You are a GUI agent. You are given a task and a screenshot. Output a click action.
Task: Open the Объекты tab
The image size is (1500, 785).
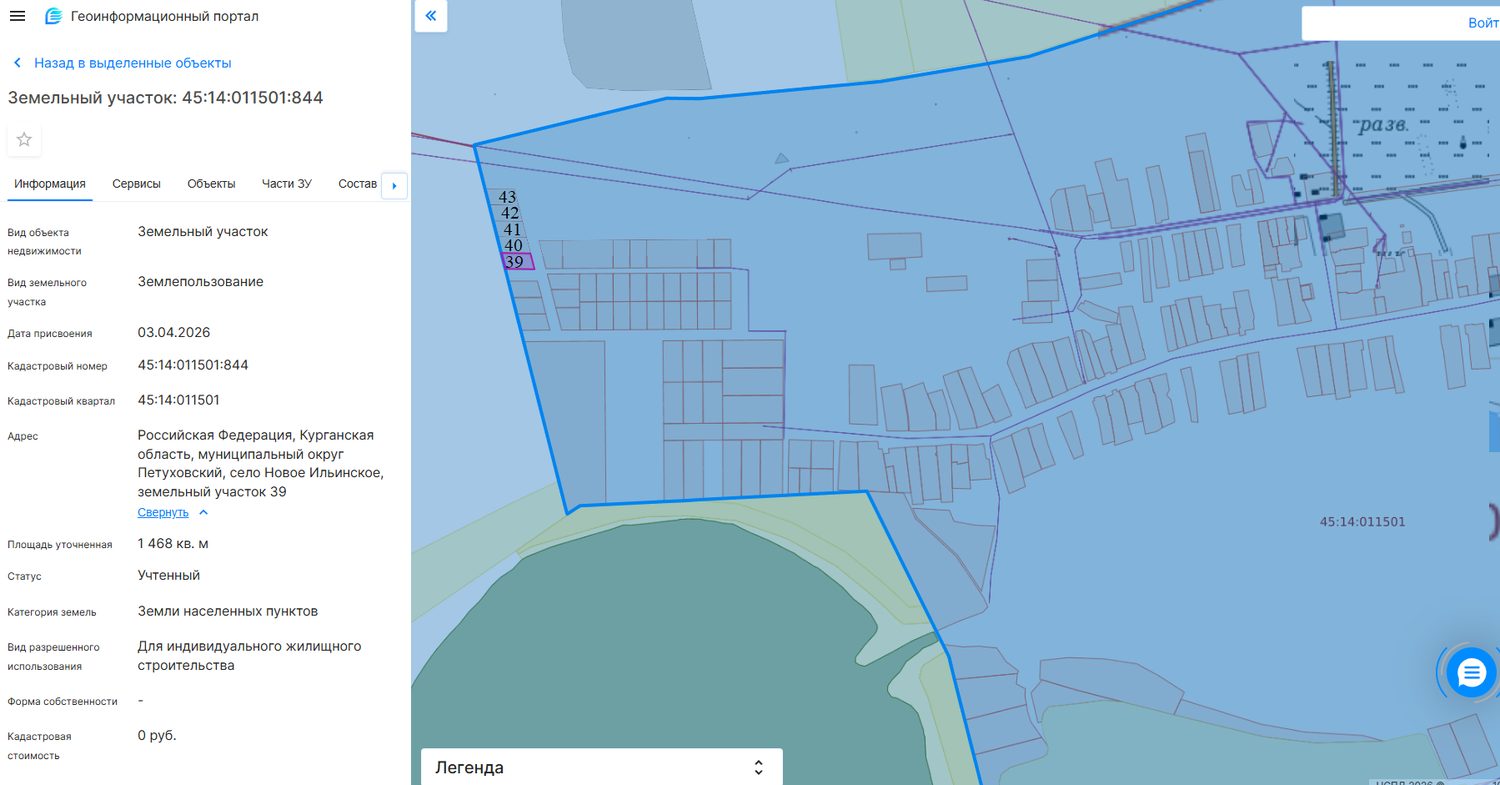pyautogui.click(x=211, y=184)
